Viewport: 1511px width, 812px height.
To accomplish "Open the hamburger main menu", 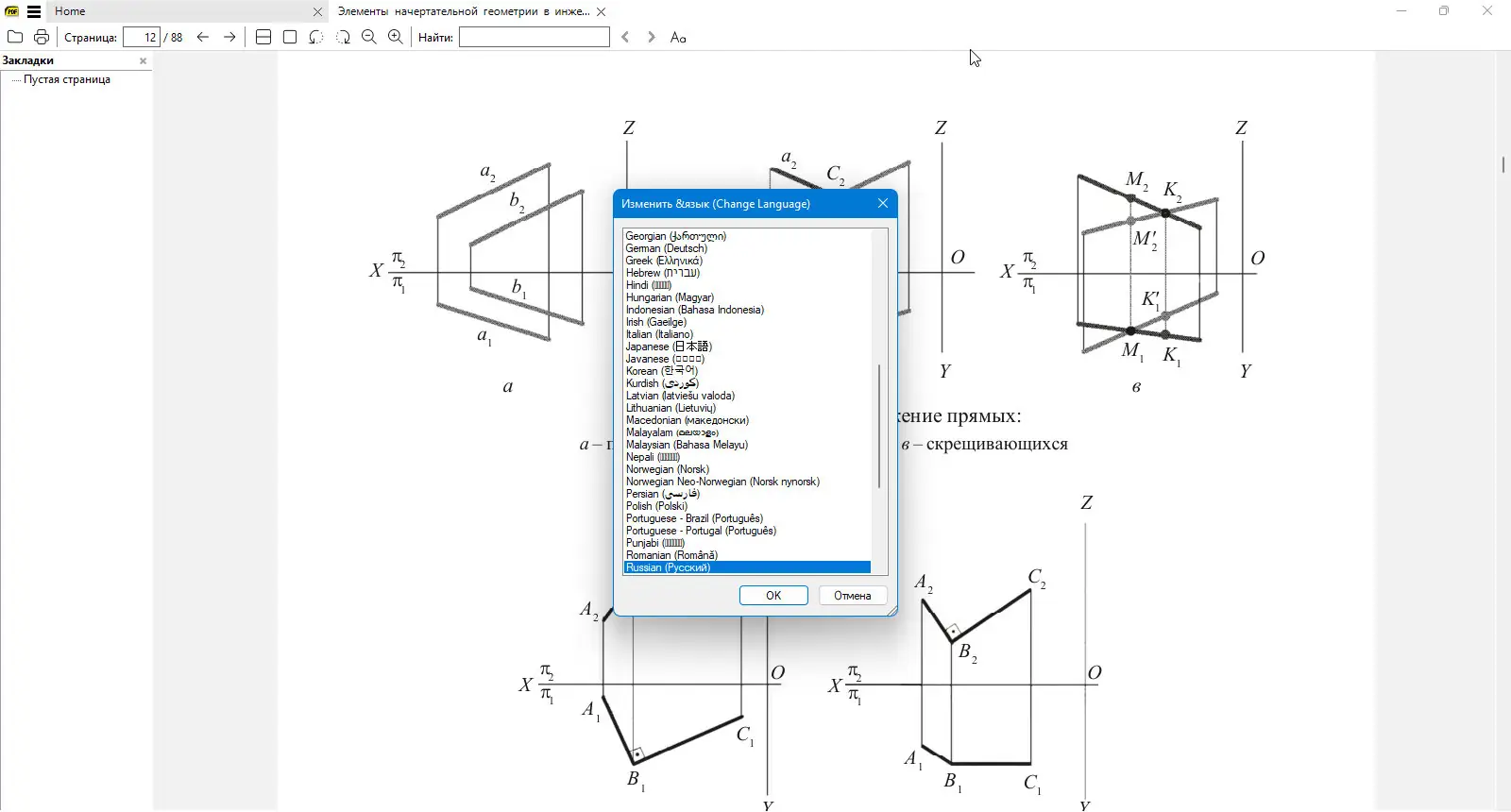I will [x=34, y=11].
